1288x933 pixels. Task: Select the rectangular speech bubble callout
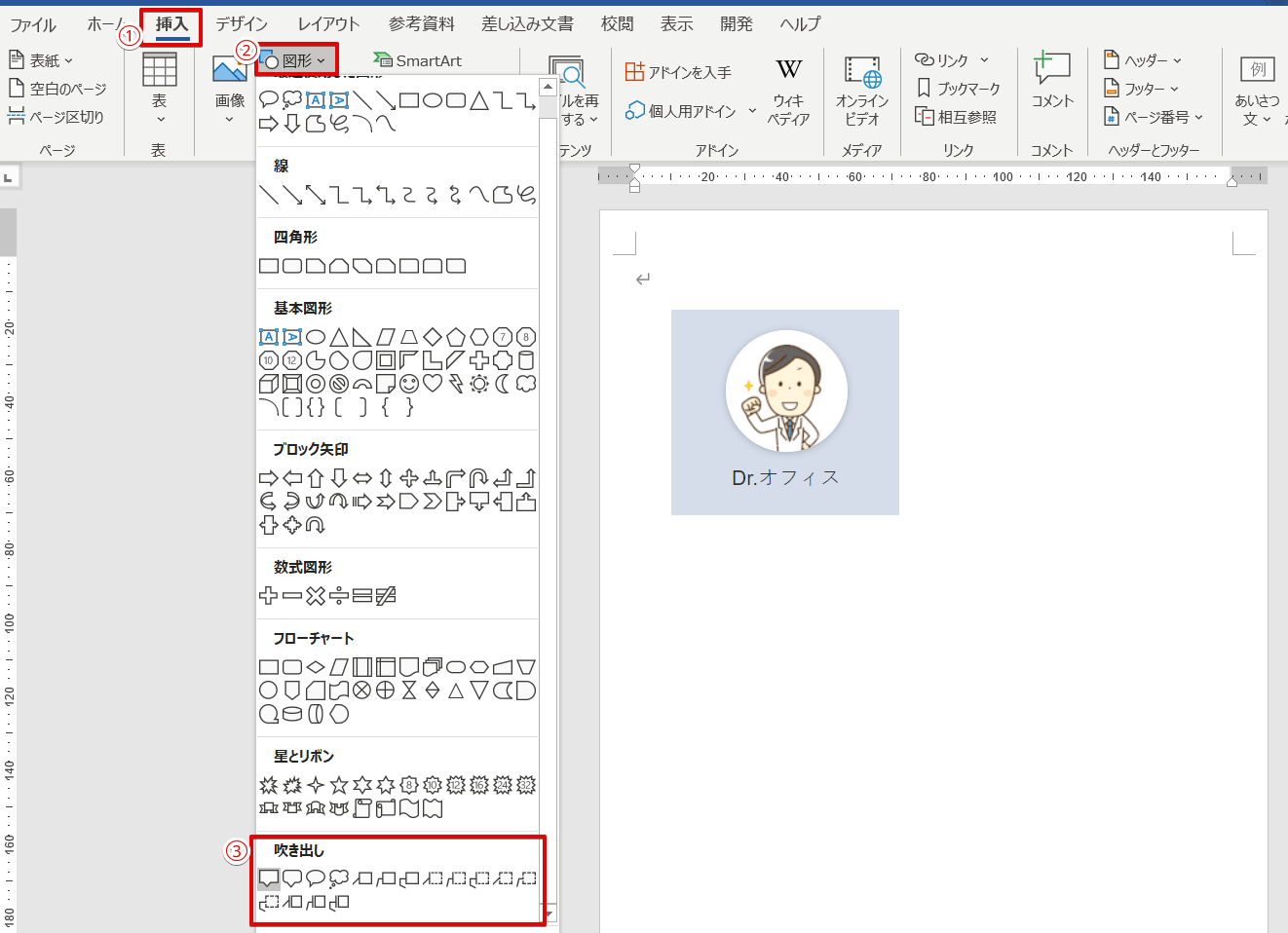coord(269,878)
